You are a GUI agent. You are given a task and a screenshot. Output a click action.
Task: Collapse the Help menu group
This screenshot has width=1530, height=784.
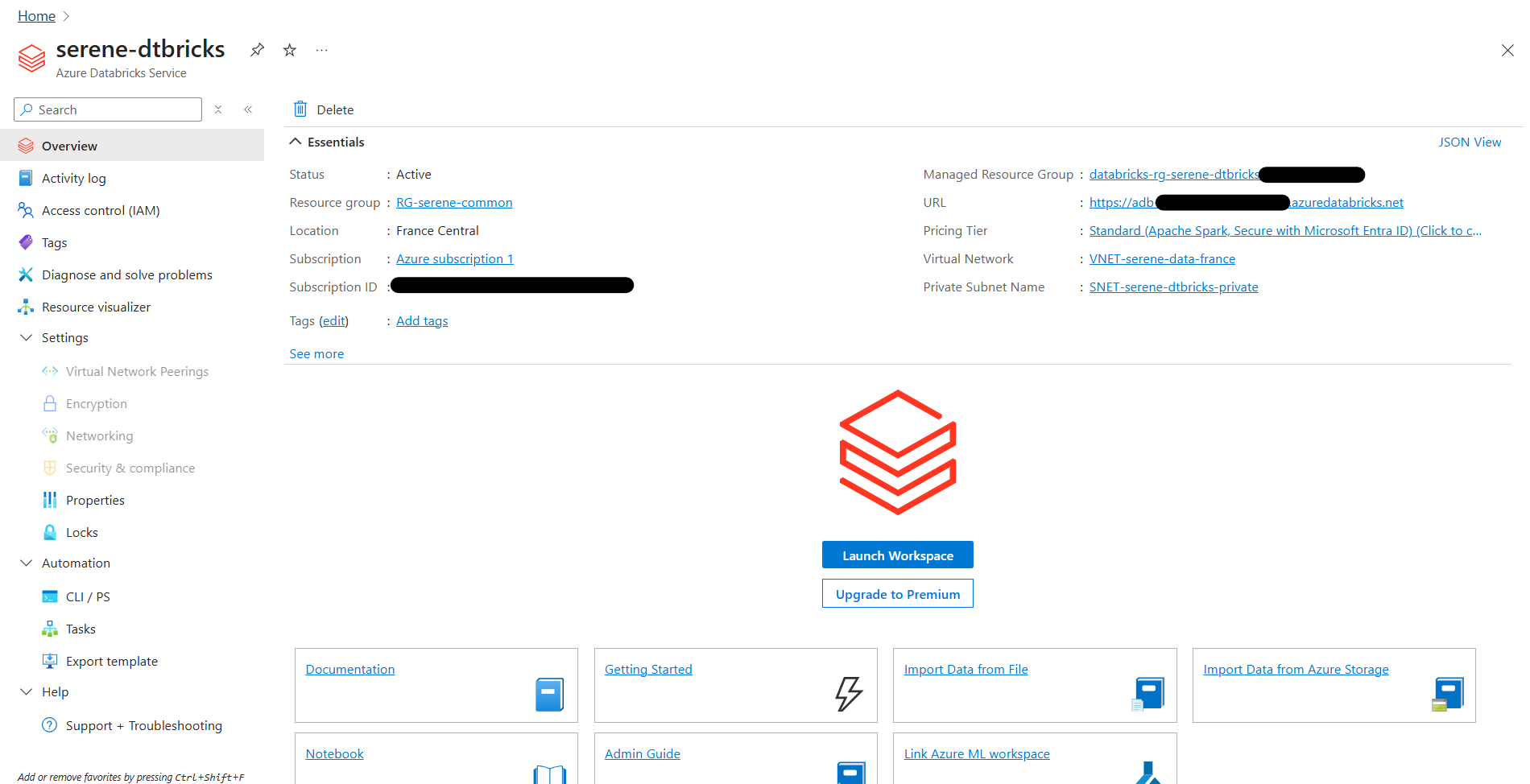26,691
